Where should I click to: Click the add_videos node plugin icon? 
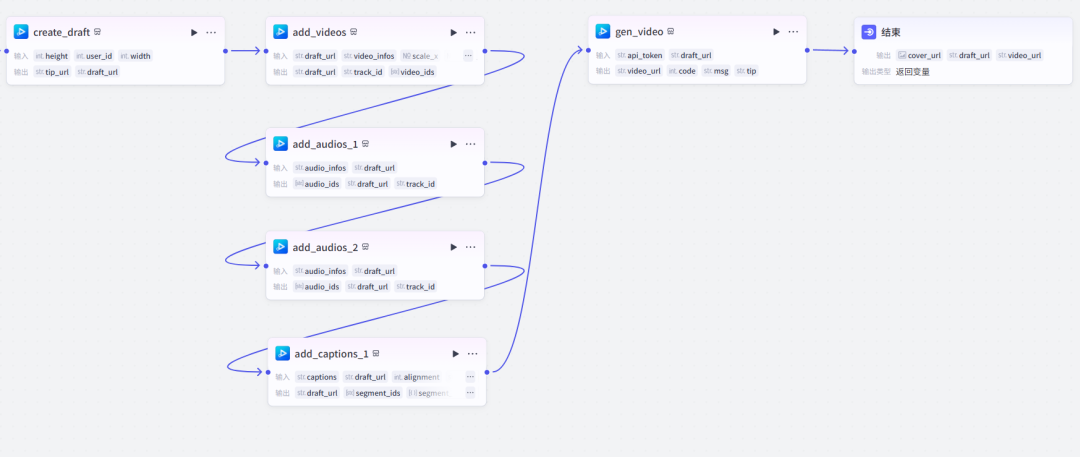tap(280, 32)
